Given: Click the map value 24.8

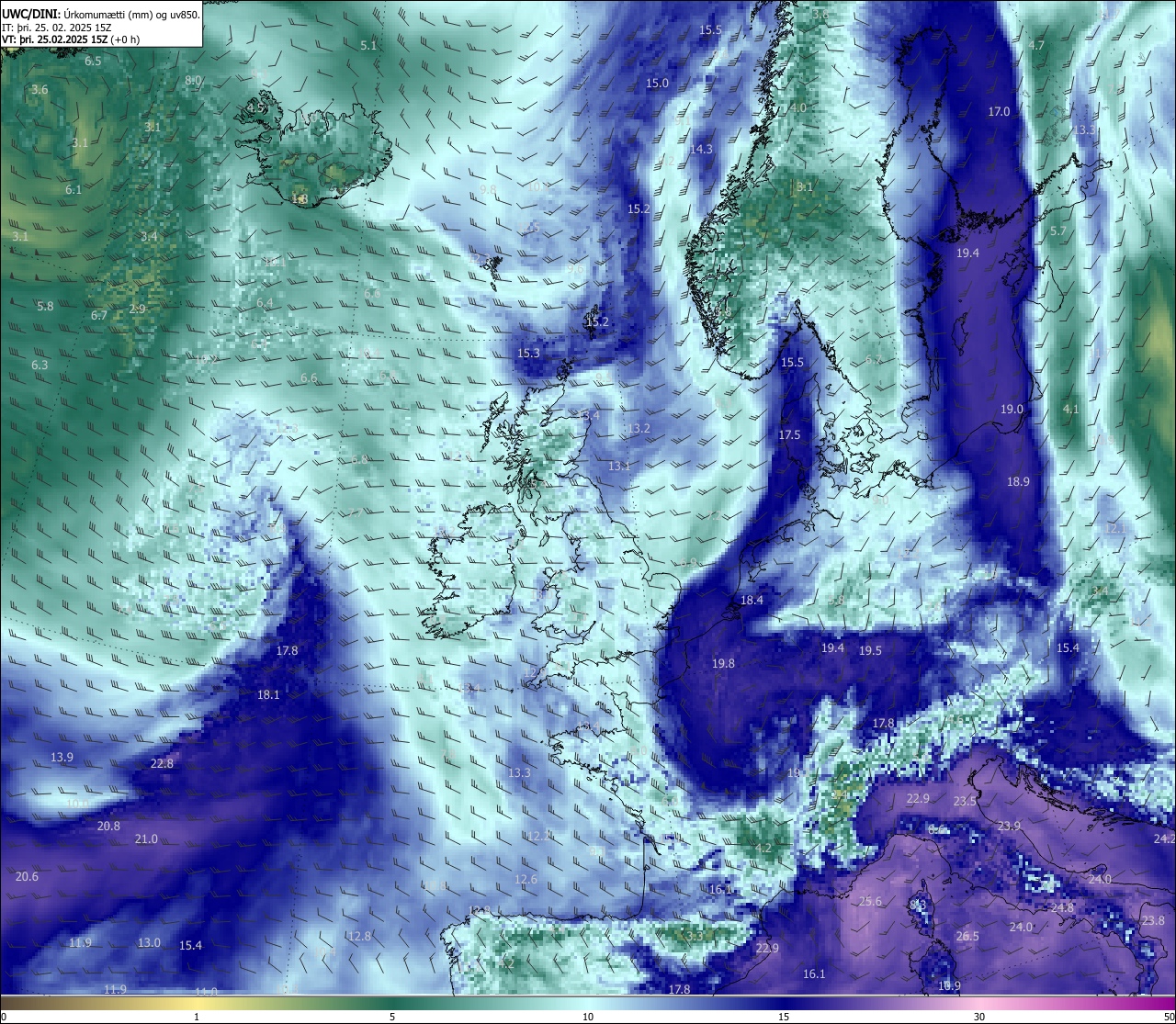Looking at the screenshot, I should pyautogui.click(x=1062, y=908).
